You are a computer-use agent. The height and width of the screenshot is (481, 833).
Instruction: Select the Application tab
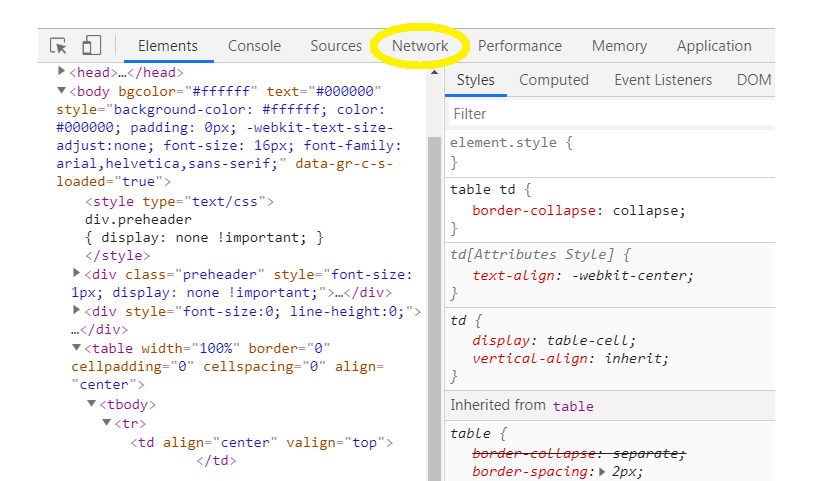pos(713,46)
